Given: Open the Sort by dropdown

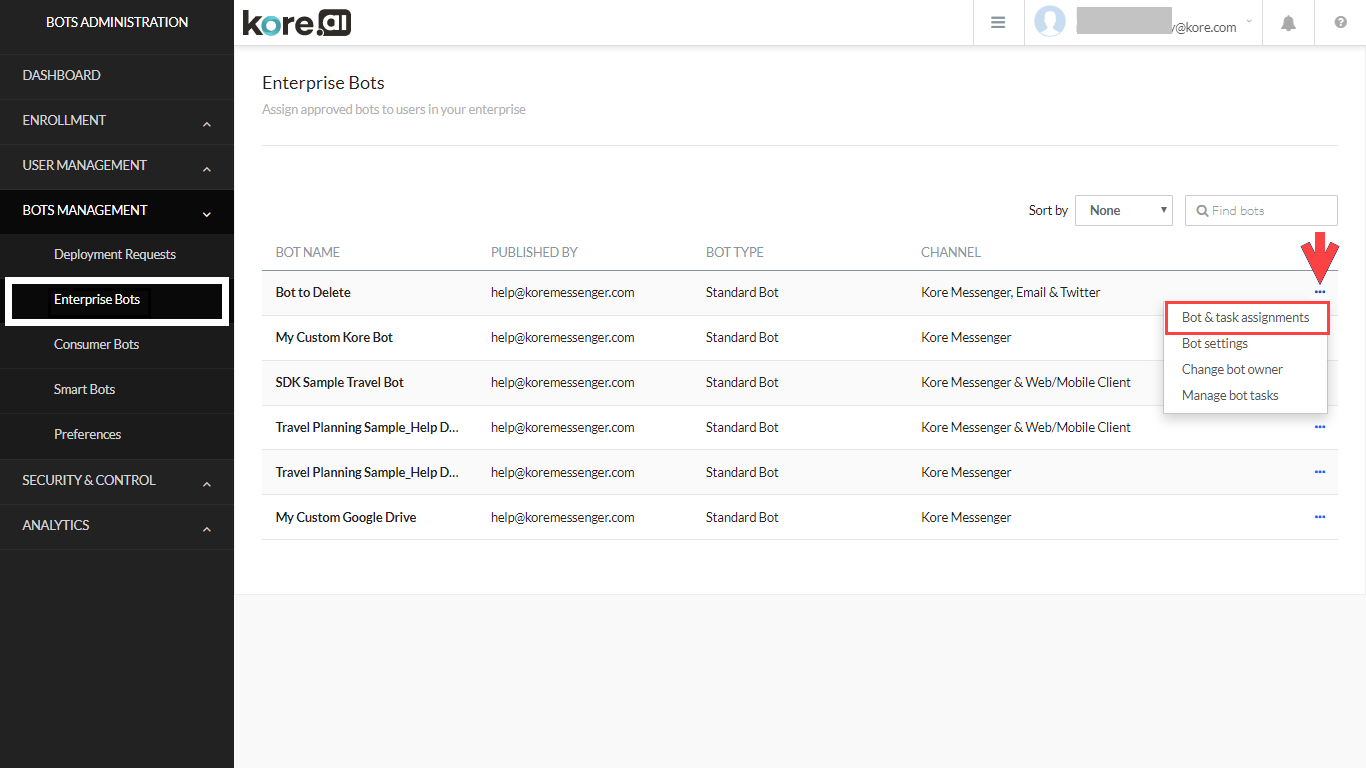Looking at the screenshot, I should [x=1123, y=211].
